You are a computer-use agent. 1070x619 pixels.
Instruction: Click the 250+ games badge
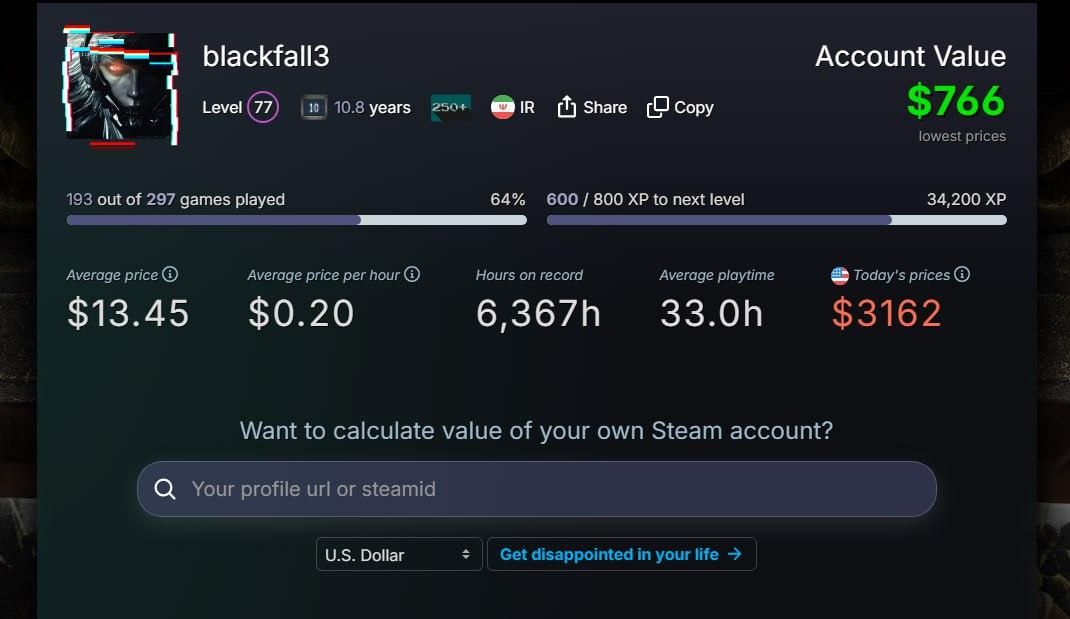coord(450,107)
